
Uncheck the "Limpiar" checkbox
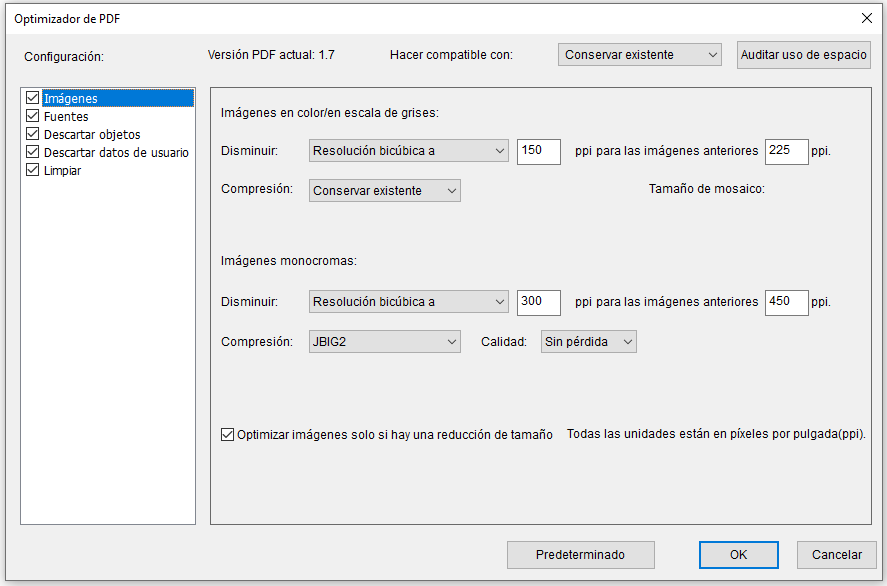click(32, 170)
